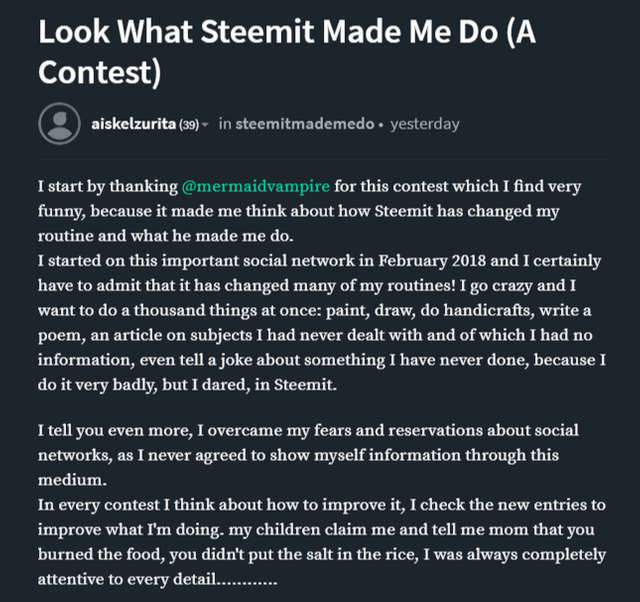Click the single-word line "medium."

pyautogui.click(x=72, y=480)
